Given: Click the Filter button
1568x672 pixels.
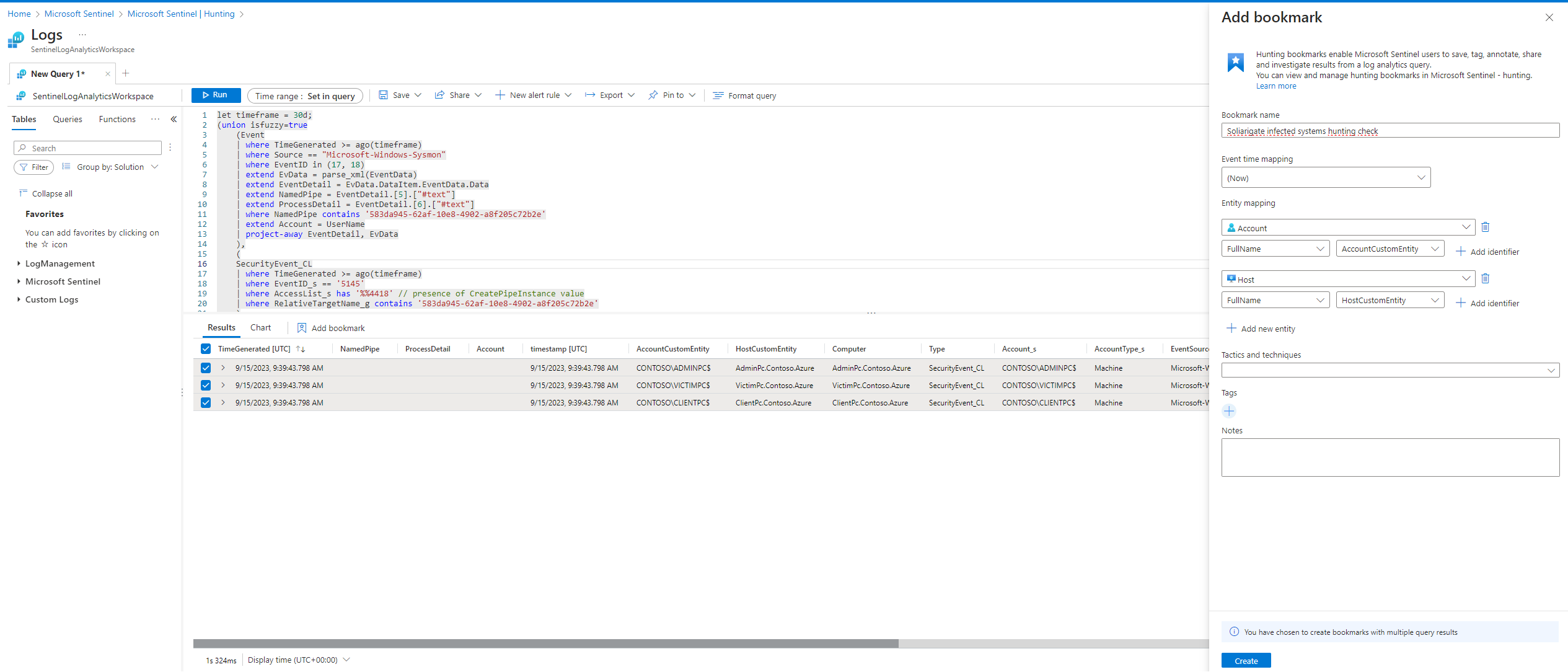Looking at the screenshot, I should (x=34, y=167).
